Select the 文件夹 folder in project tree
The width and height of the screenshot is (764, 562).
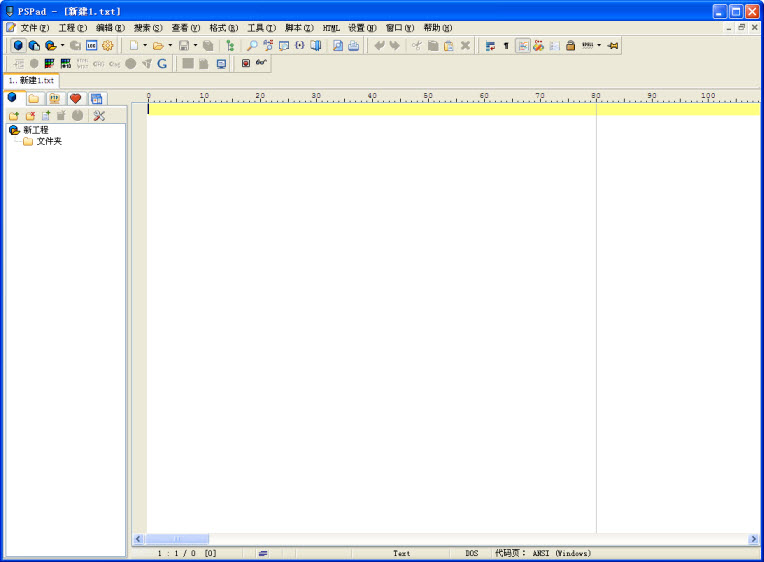pyautogui.click(x=49, y=142)
